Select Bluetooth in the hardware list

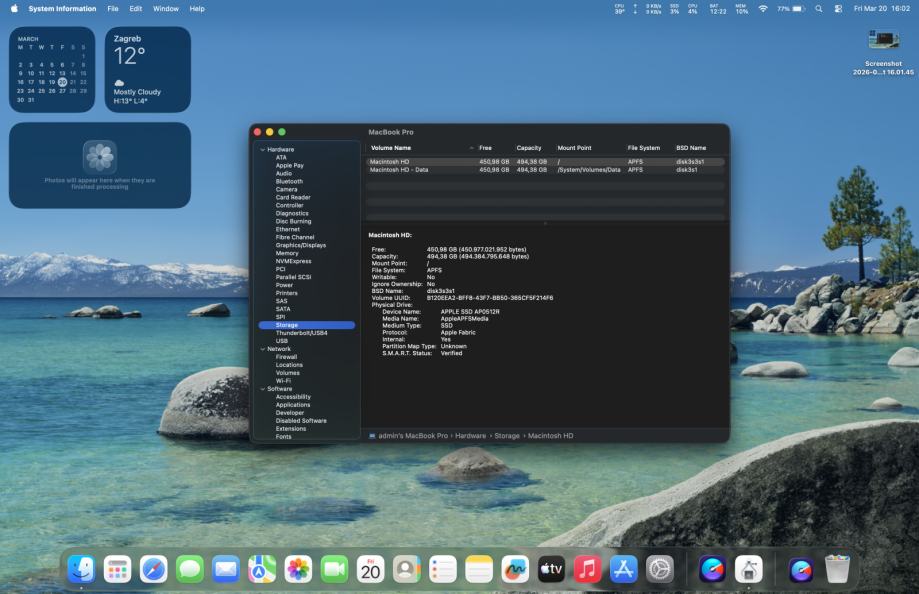(x=289, y=181)
